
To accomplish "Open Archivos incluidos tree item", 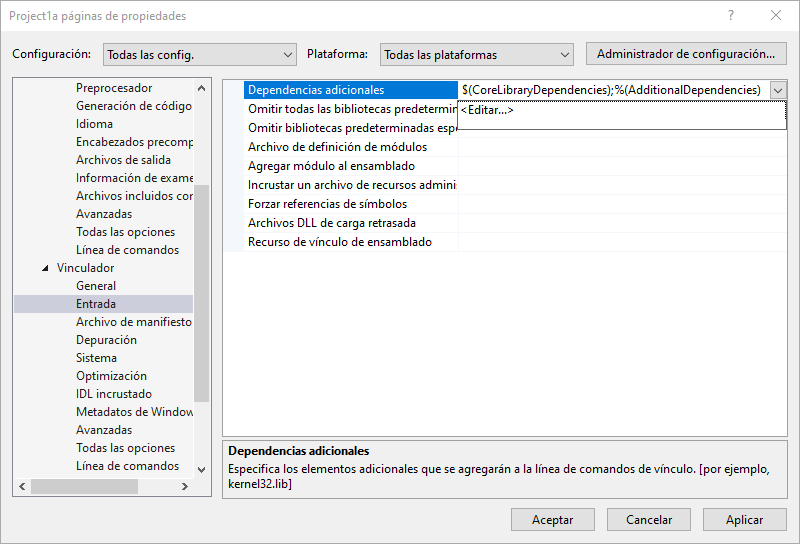I will [134, 196].
